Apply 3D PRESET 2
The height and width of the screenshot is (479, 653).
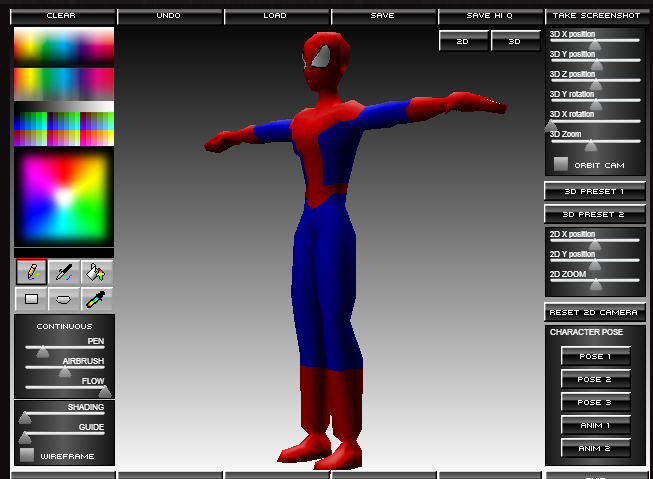click(595, 214)
